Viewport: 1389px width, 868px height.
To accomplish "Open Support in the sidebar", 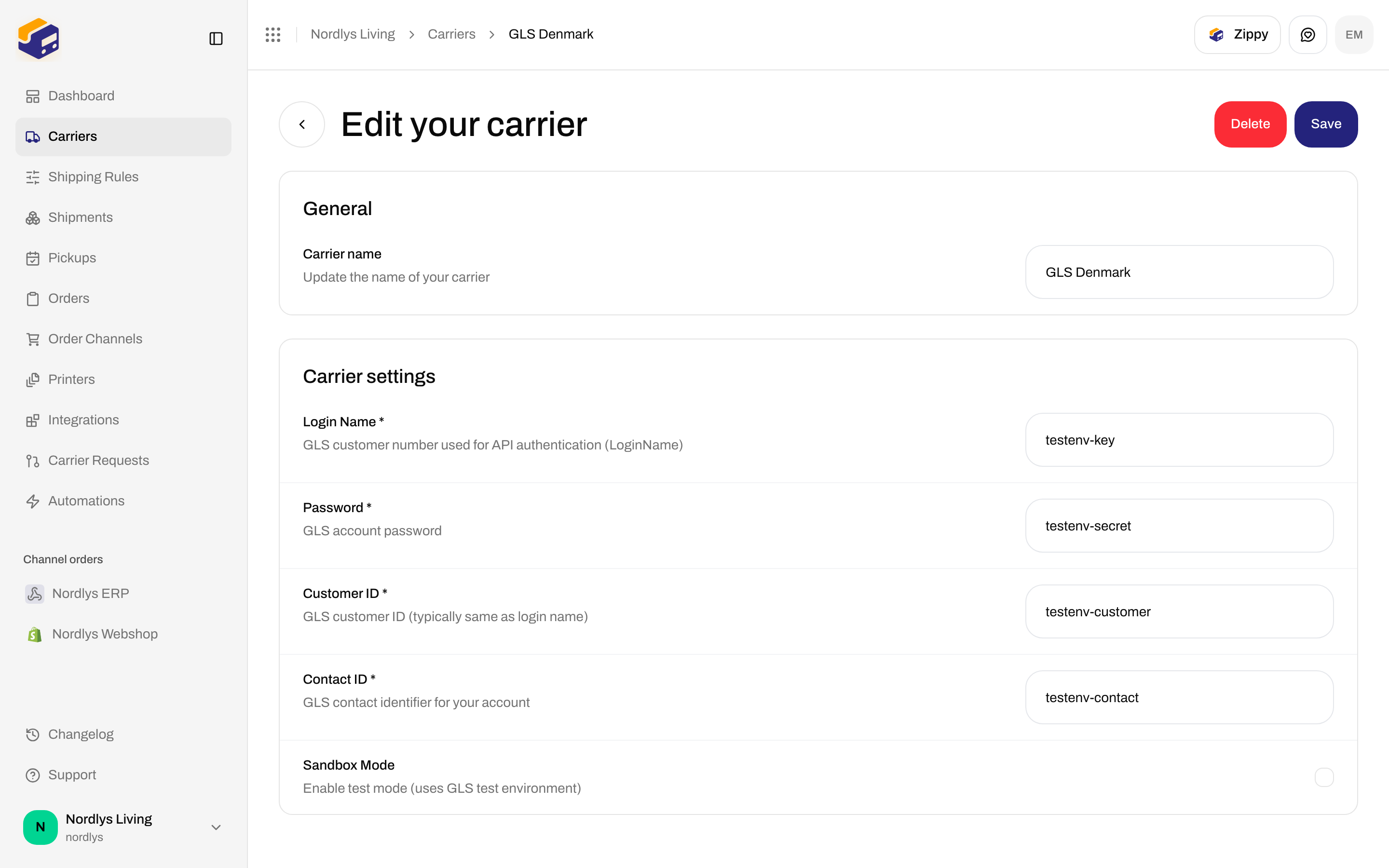I will [x=123, y=775].
